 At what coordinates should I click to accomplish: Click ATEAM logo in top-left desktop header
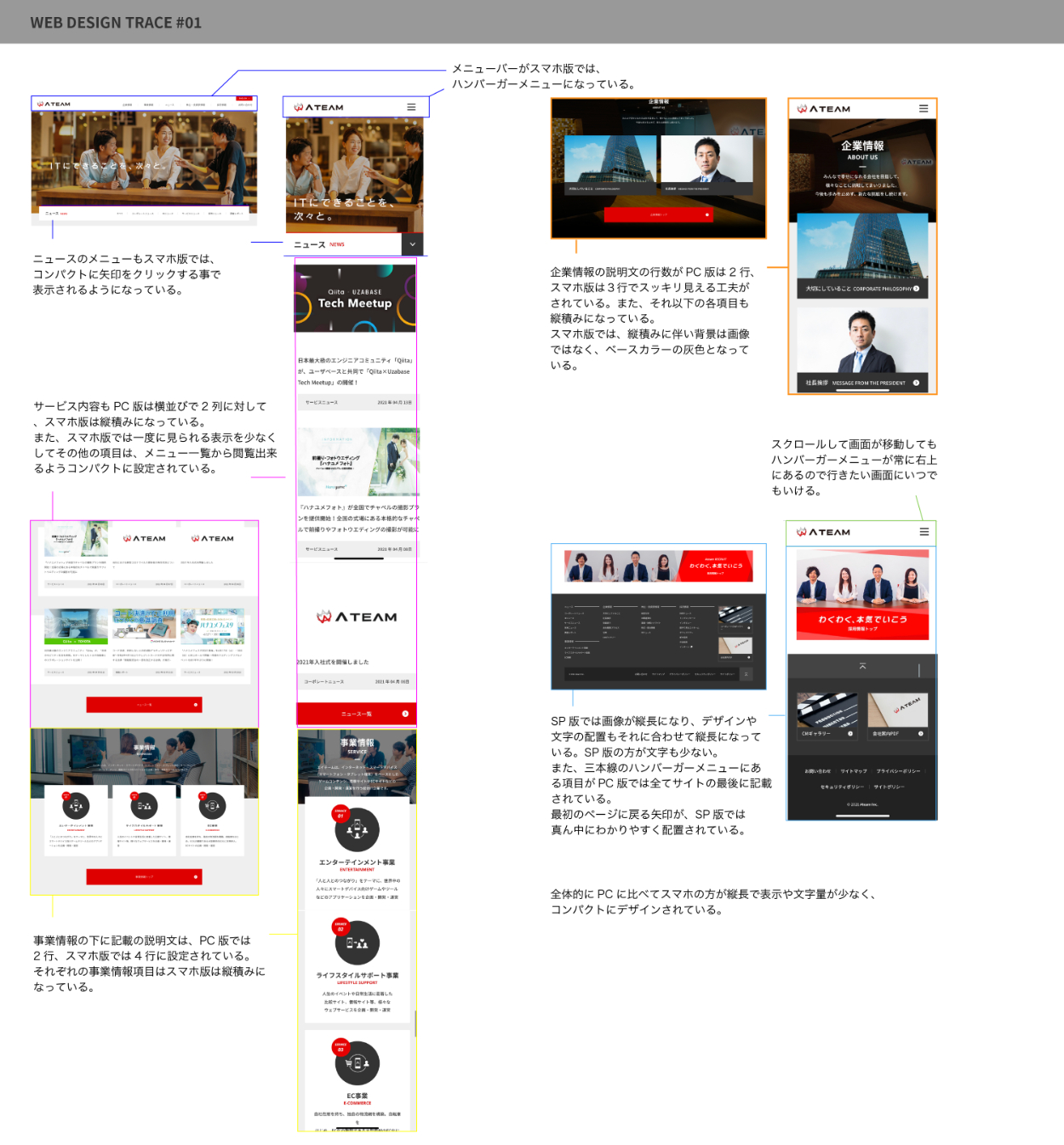point(54,104)
